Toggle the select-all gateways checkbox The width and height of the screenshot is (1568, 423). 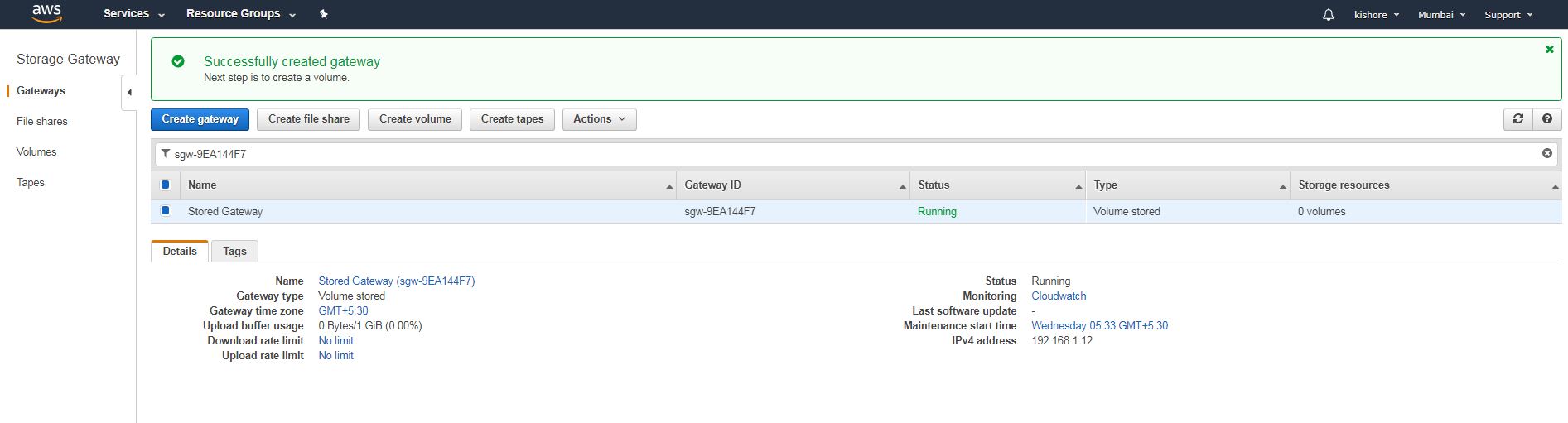click(165, 185)
